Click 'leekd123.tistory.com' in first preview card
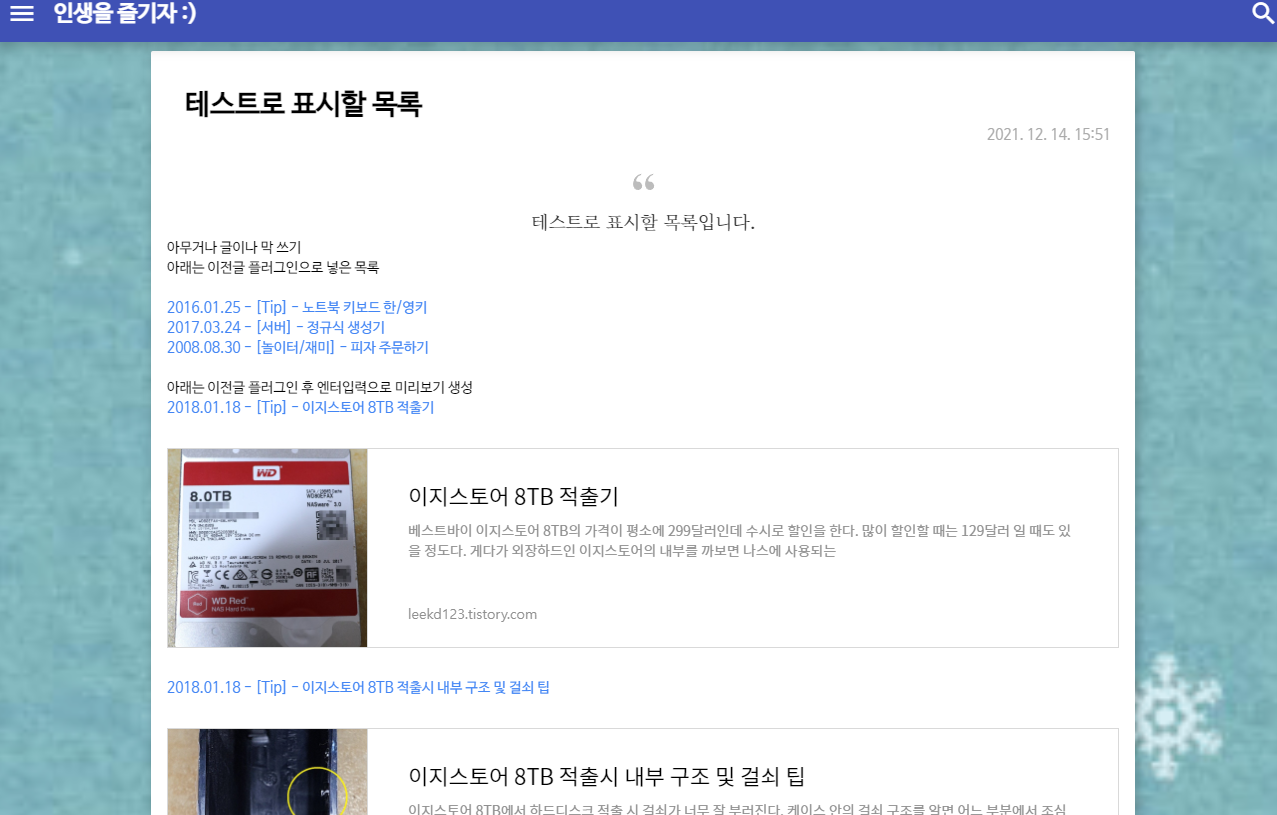Viewport: 1277px width, 815px height. click(x=472, y=614)
